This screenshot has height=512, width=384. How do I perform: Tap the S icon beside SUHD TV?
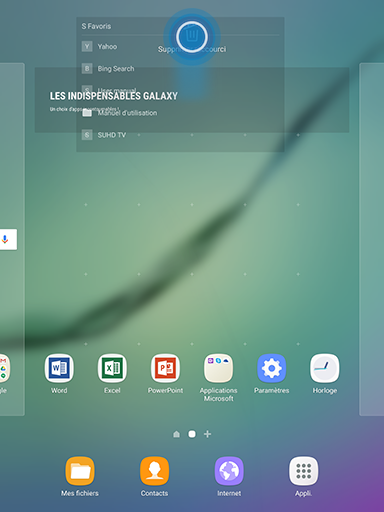click(87, 135)
